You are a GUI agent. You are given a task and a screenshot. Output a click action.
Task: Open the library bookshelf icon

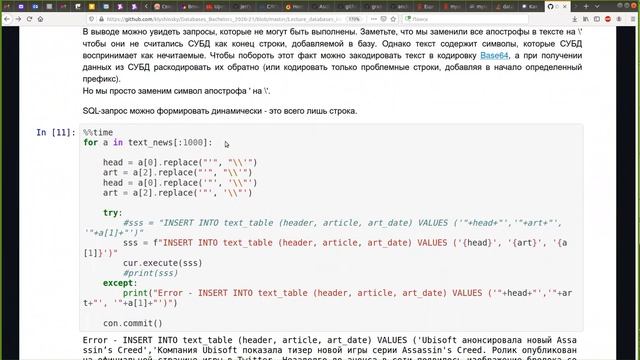586,19
